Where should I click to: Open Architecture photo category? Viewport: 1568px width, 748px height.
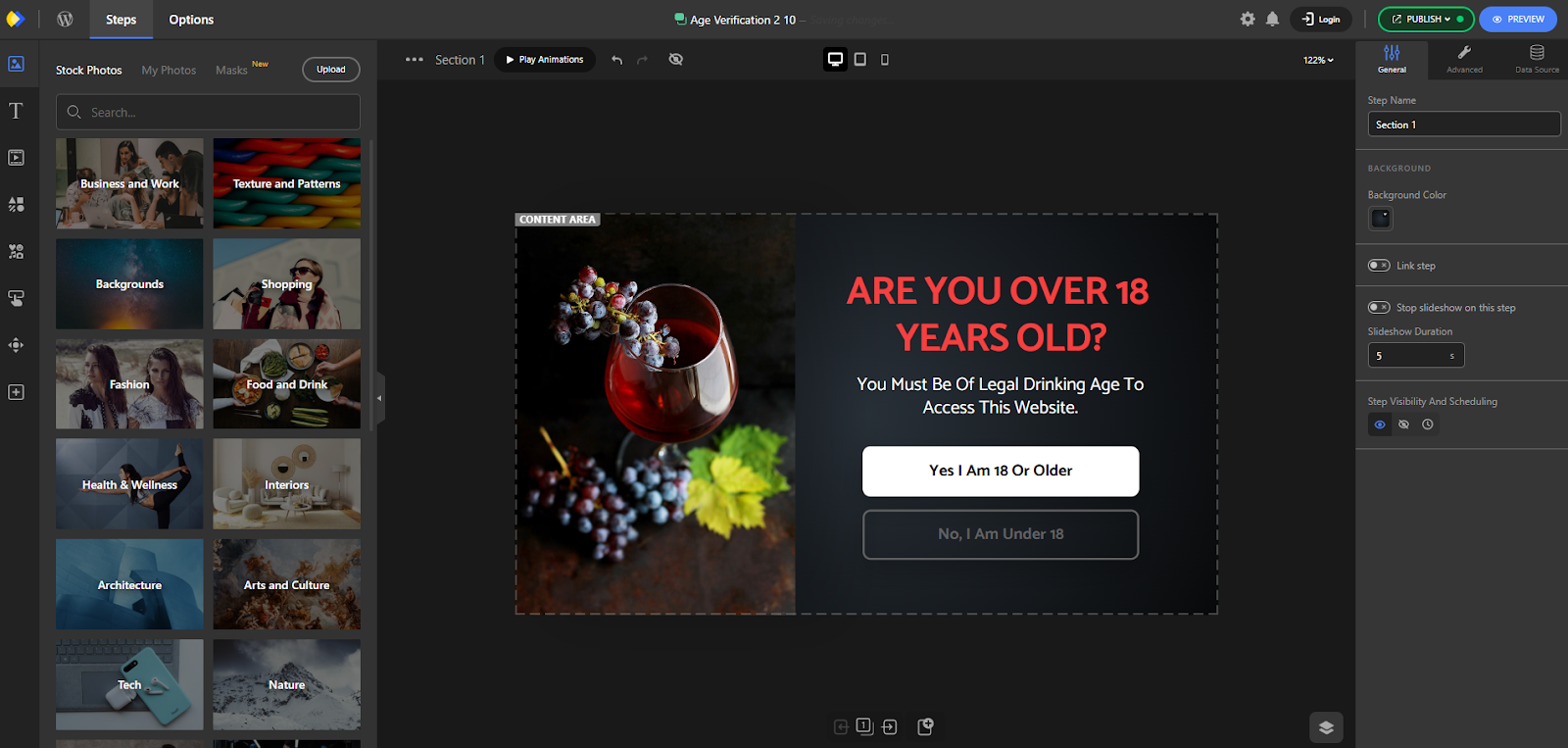[129, 584]
